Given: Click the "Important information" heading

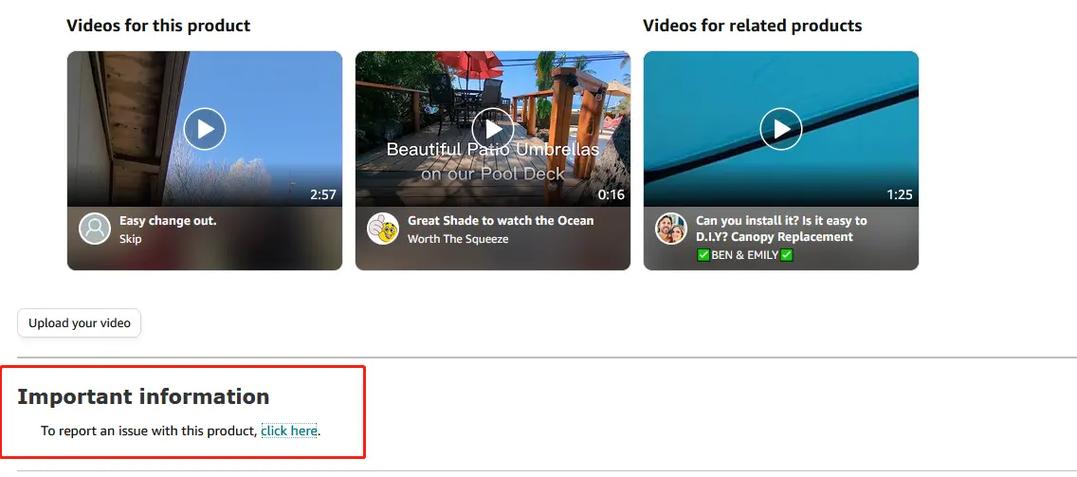Looking at the screenshot, I should pyautogui.click(x=144, y=397).
